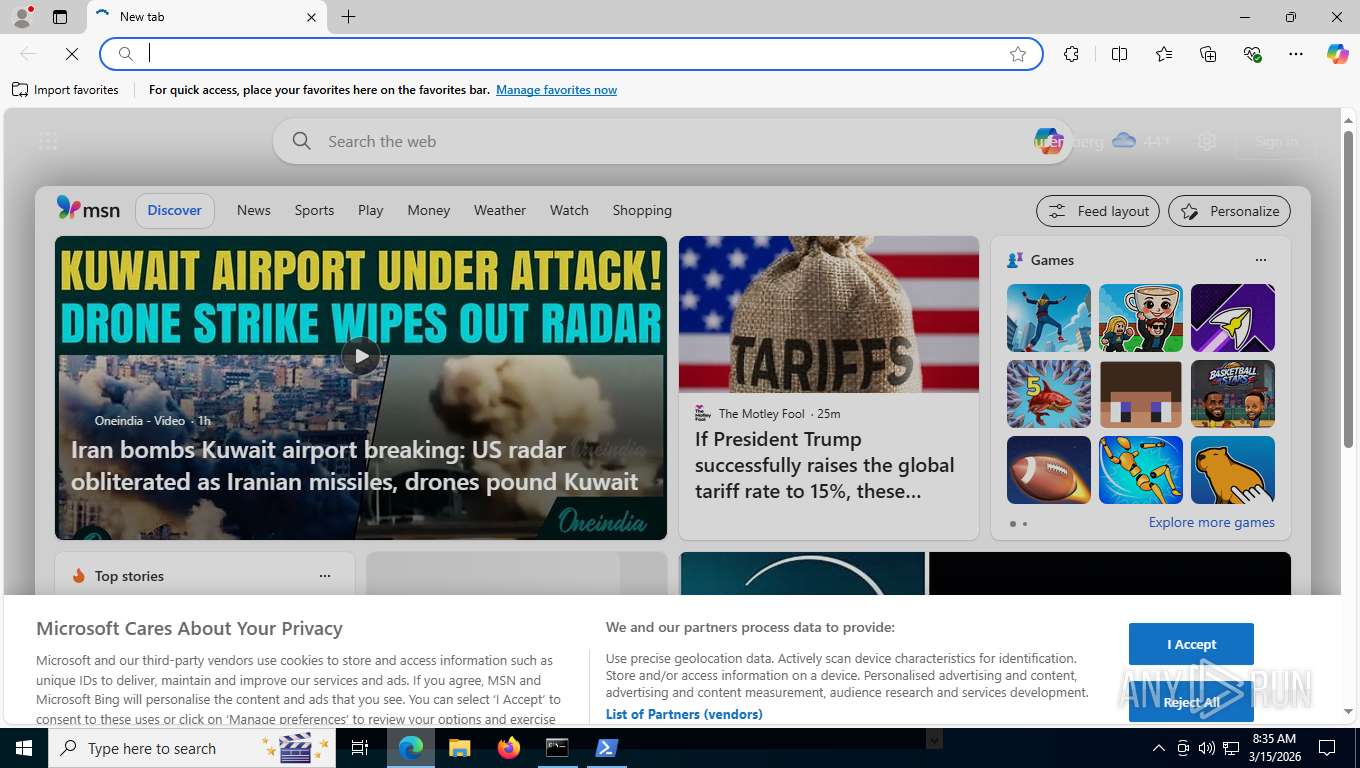Click Reject All cookie button
The width and height of the screenshot is (1360, 768).
[1191, 702]
